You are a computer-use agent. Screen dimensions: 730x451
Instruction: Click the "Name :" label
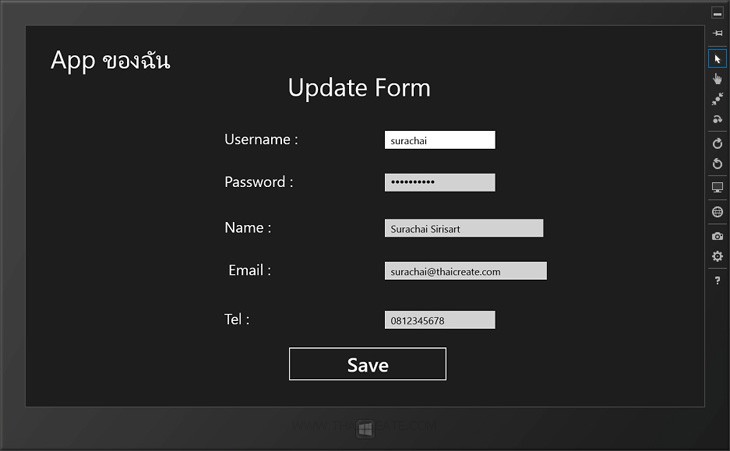pos(248,227)
